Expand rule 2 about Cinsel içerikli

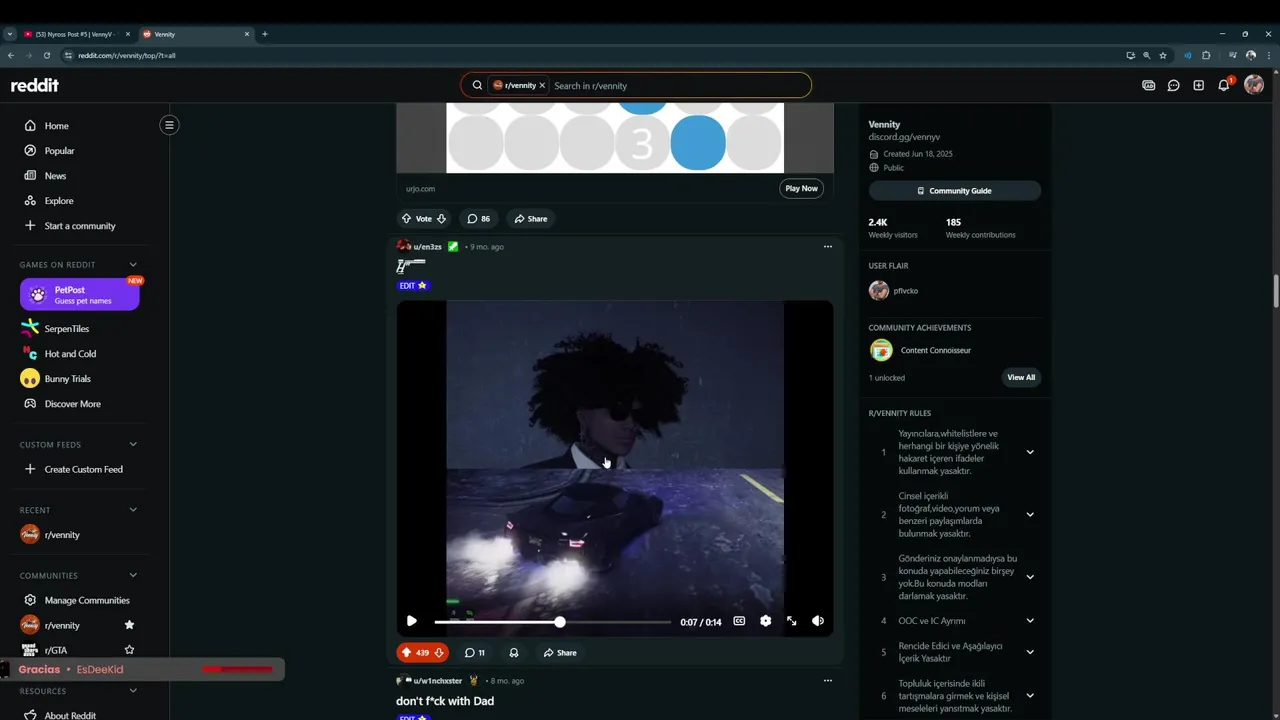pos(1029,515)
